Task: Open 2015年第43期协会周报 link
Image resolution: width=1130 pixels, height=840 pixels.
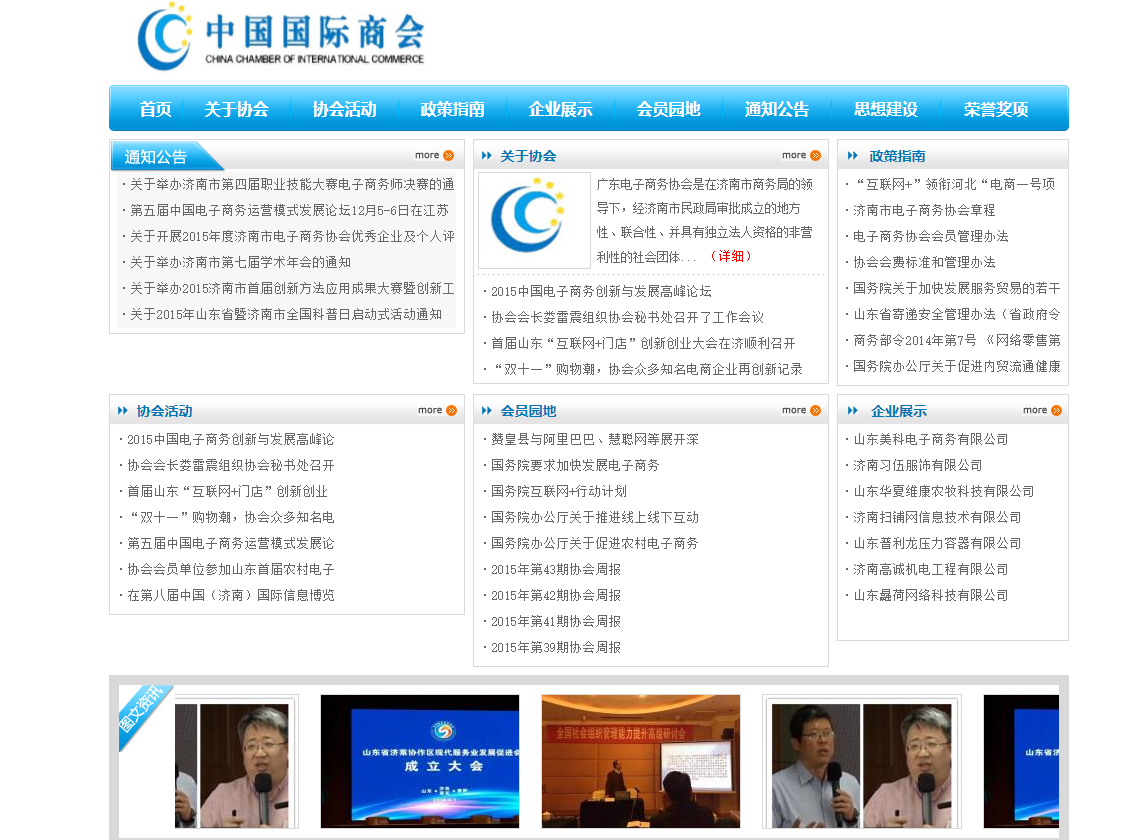Action: 556,569
